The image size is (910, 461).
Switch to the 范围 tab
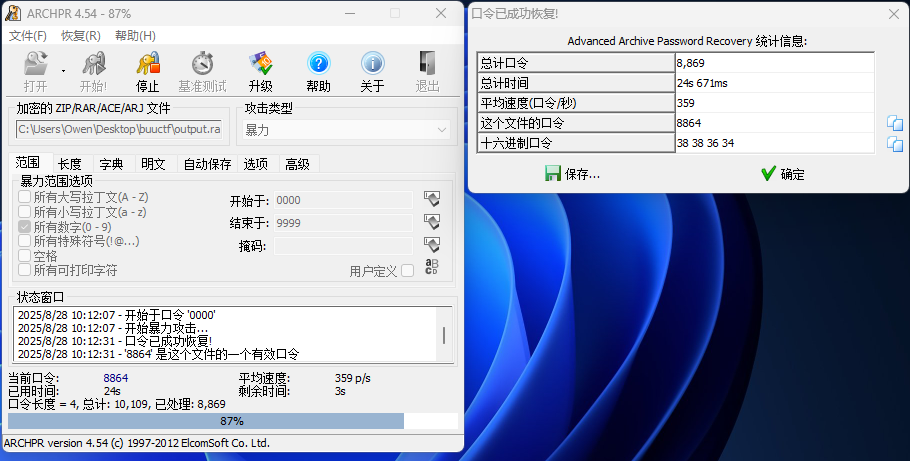coord(28,163)
